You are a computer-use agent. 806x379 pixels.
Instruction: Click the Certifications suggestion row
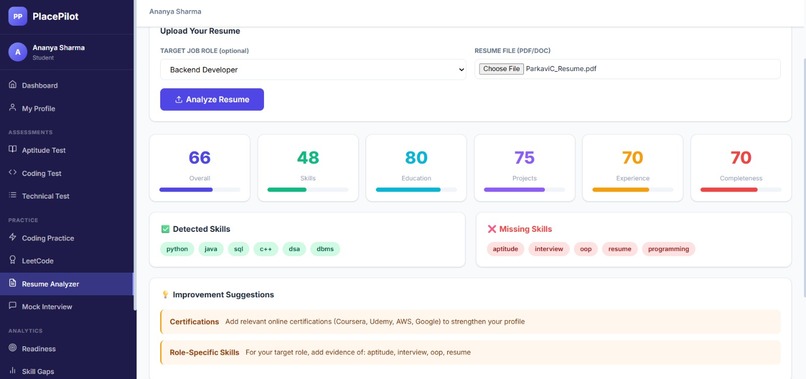coord(470,322)
